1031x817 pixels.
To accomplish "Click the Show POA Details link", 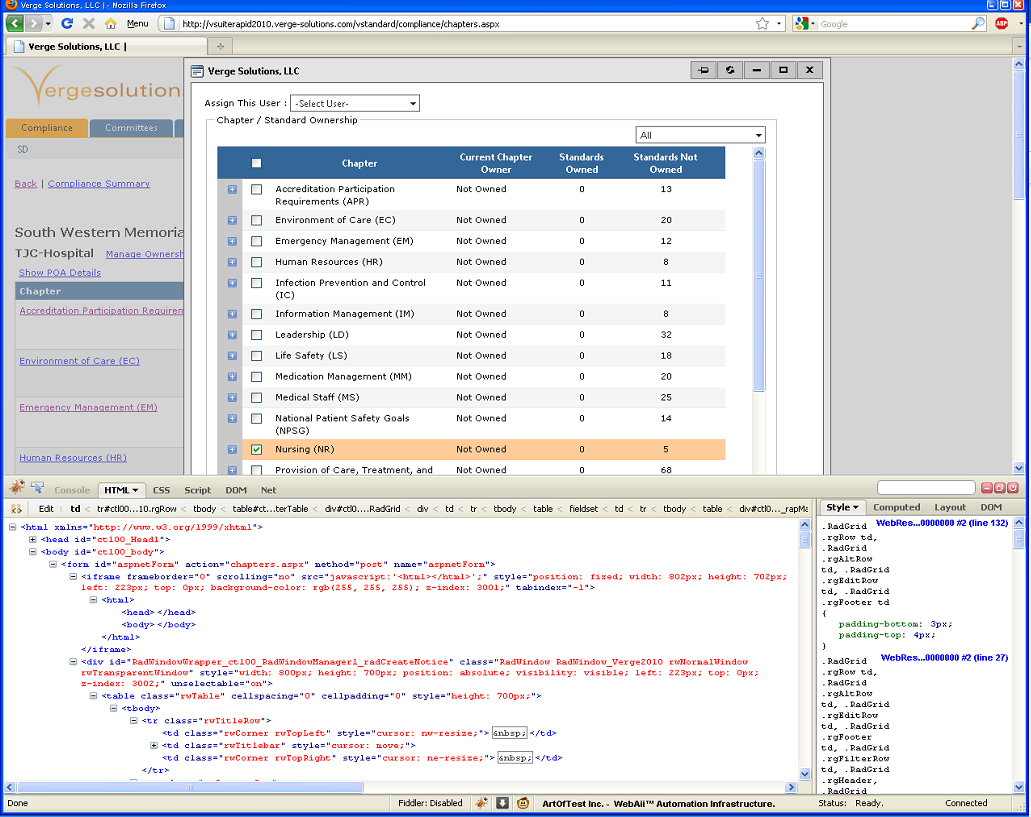I will pos(60,273).
